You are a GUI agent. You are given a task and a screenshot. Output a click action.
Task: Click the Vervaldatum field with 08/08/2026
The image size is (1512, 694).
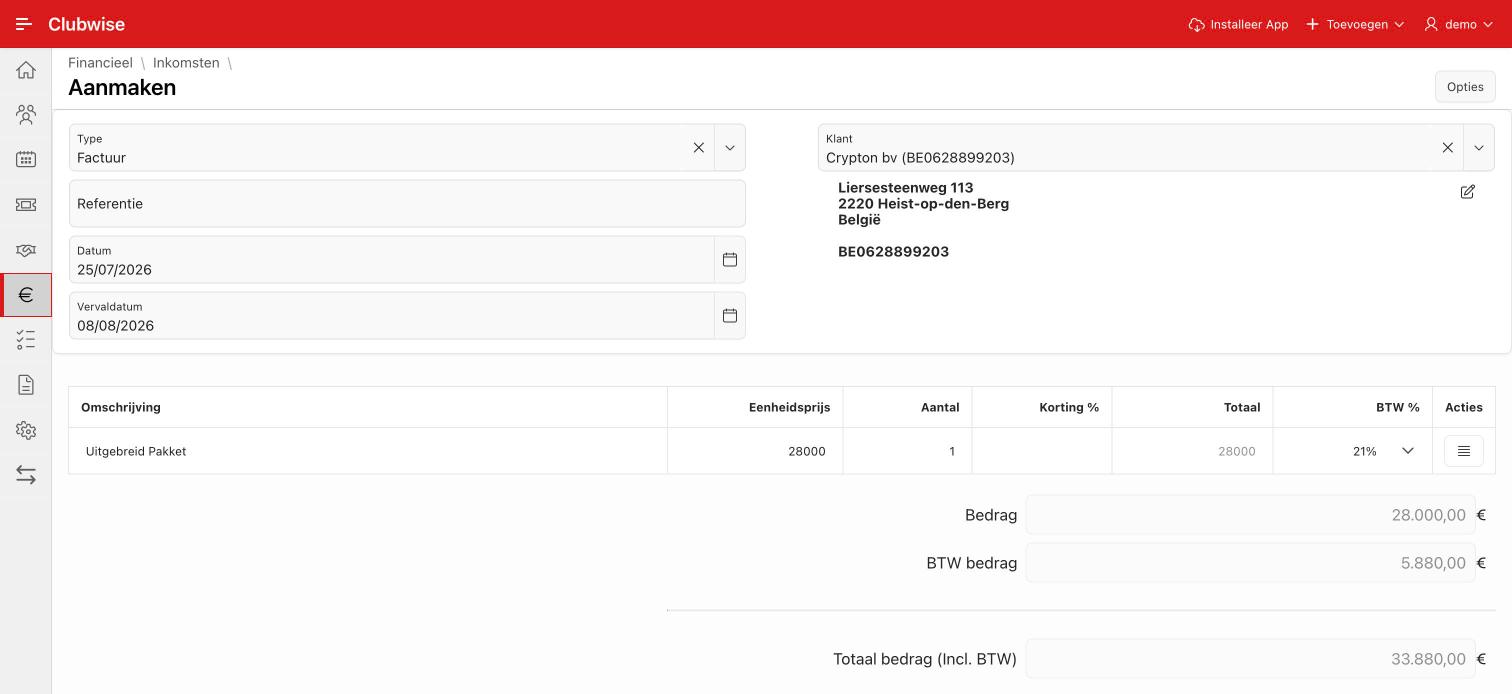pyautogui.click(x=392, y=316)
